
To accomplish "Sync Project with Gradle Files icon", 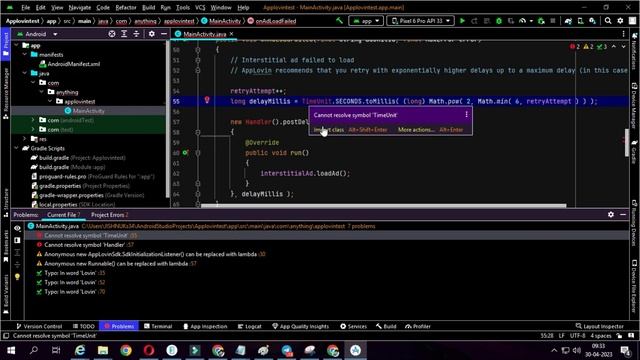I will click(568, 21).
